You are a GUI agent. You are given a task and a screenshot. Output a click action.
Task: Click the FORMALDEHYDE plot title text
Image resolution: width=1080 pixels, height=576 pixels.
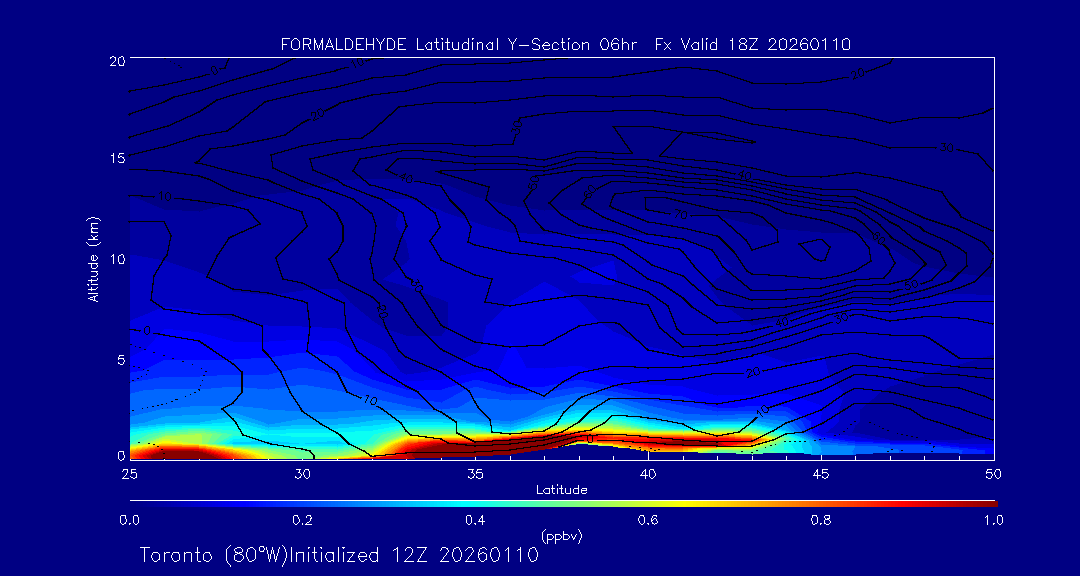click(x=565, y=44)
